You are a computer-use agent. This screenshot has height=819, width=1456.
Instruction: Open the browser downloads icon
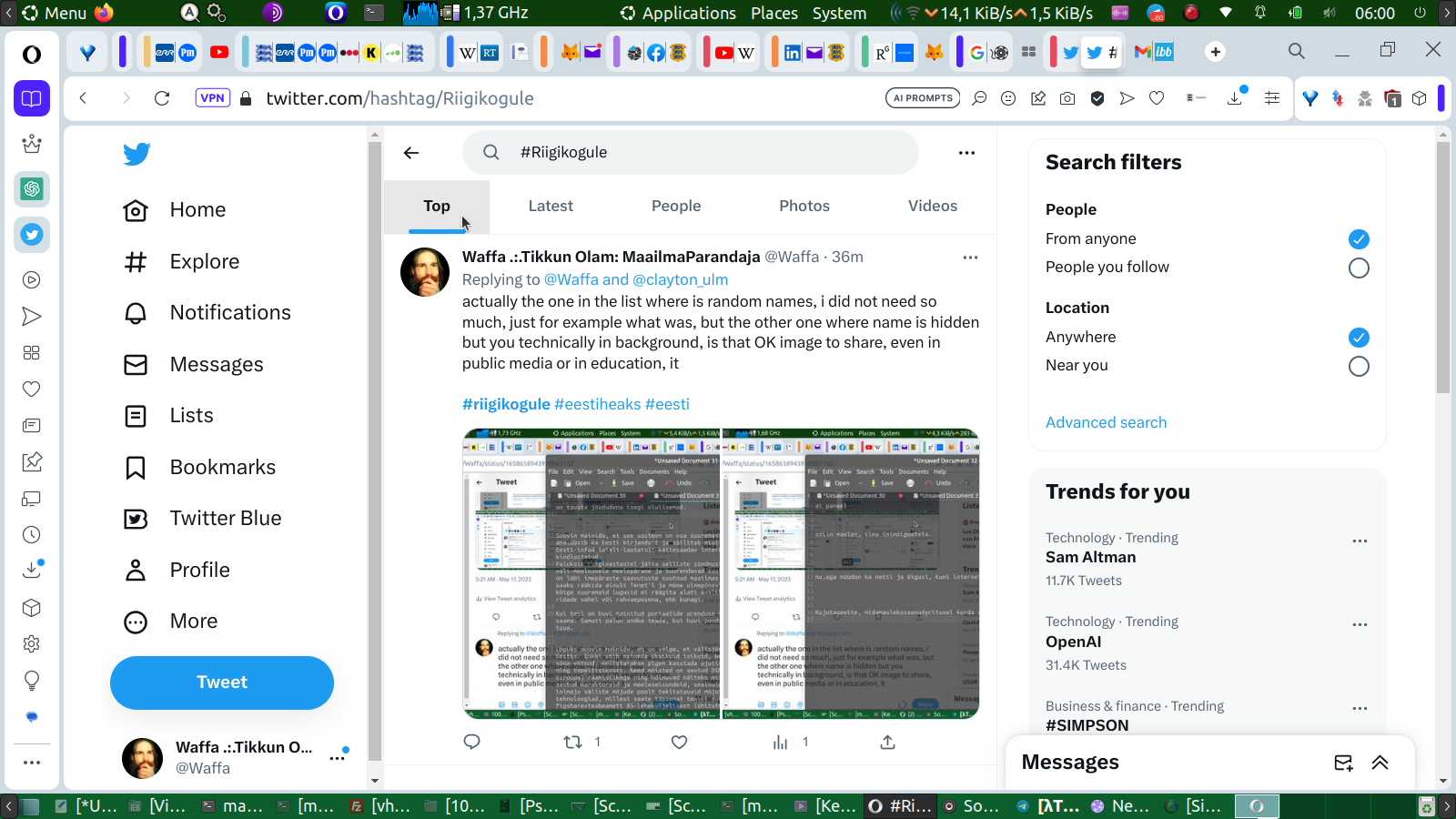[1235, 98]
